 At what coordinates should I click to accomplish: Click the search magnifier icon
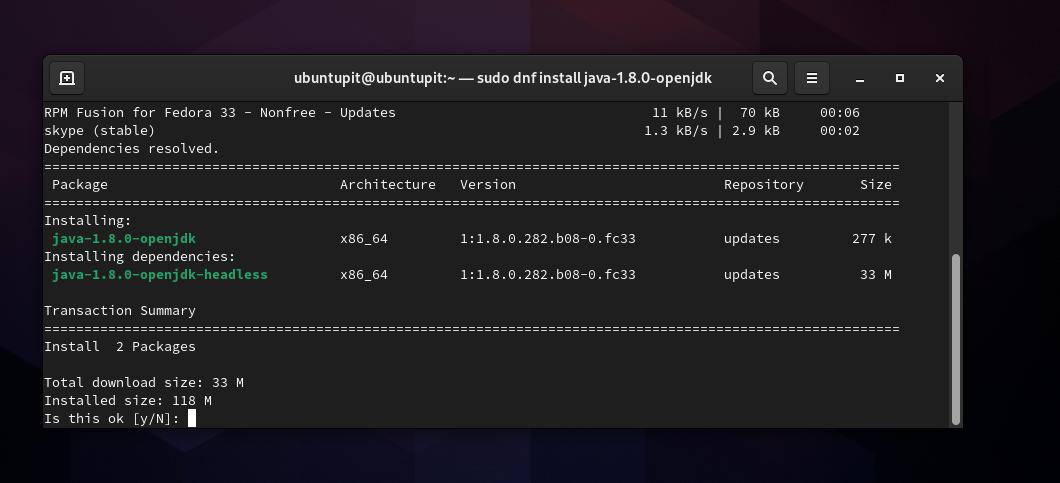click(769, 78)
